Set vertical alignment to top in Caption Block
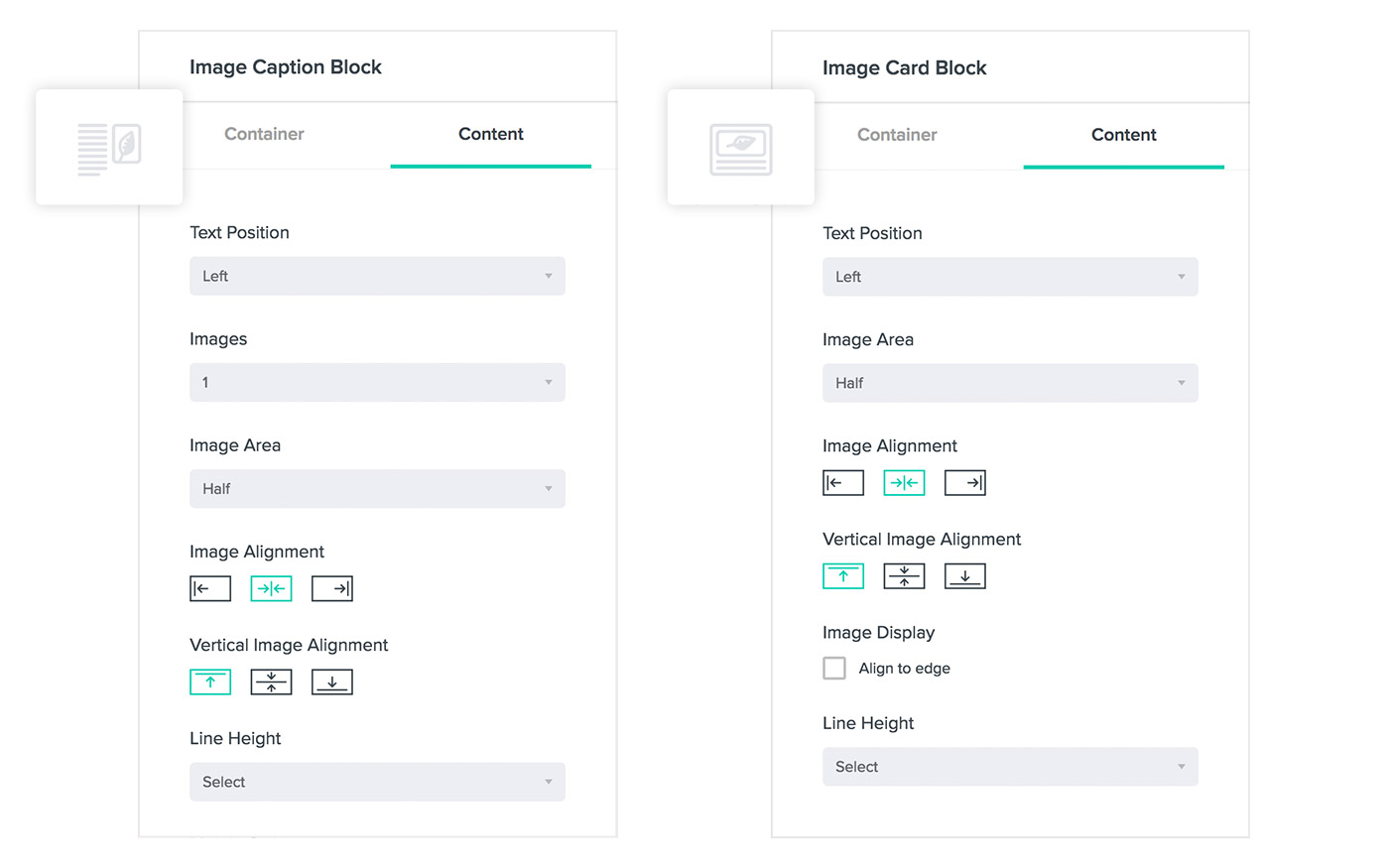Viewport: 1389px width, 868px height. click(x=210, y=682)
